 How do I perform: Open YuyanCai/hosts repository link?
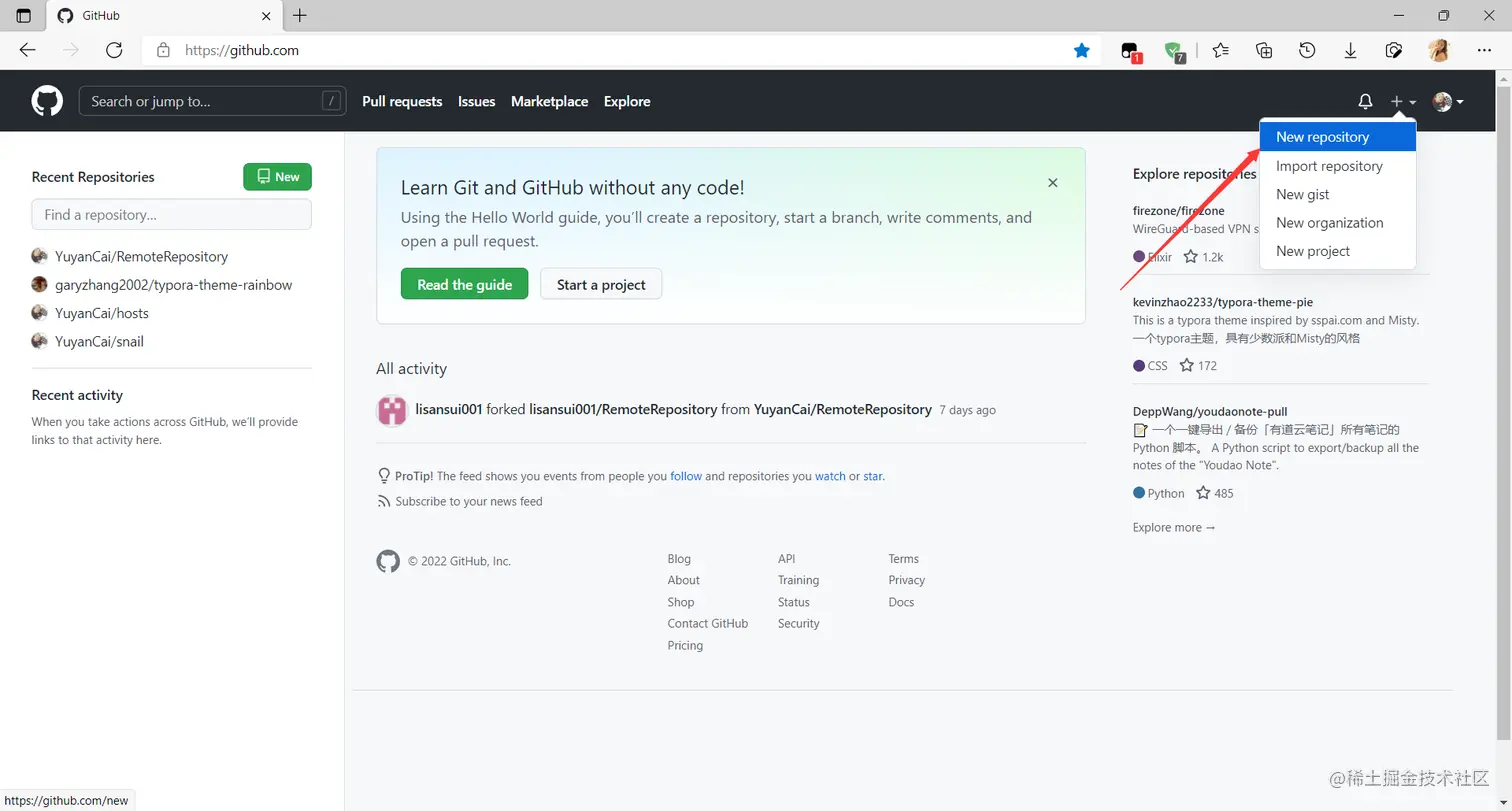coord(101,313)
